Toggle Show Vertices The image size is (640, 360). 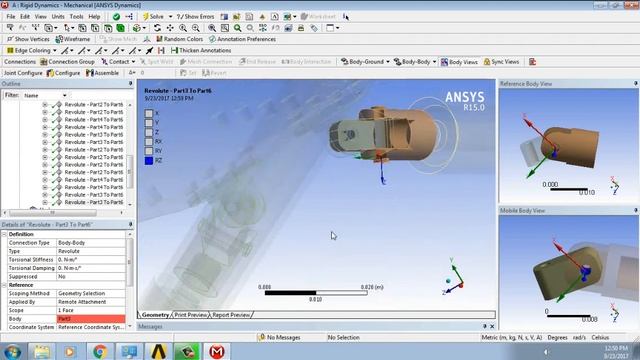tap(28, 39)
